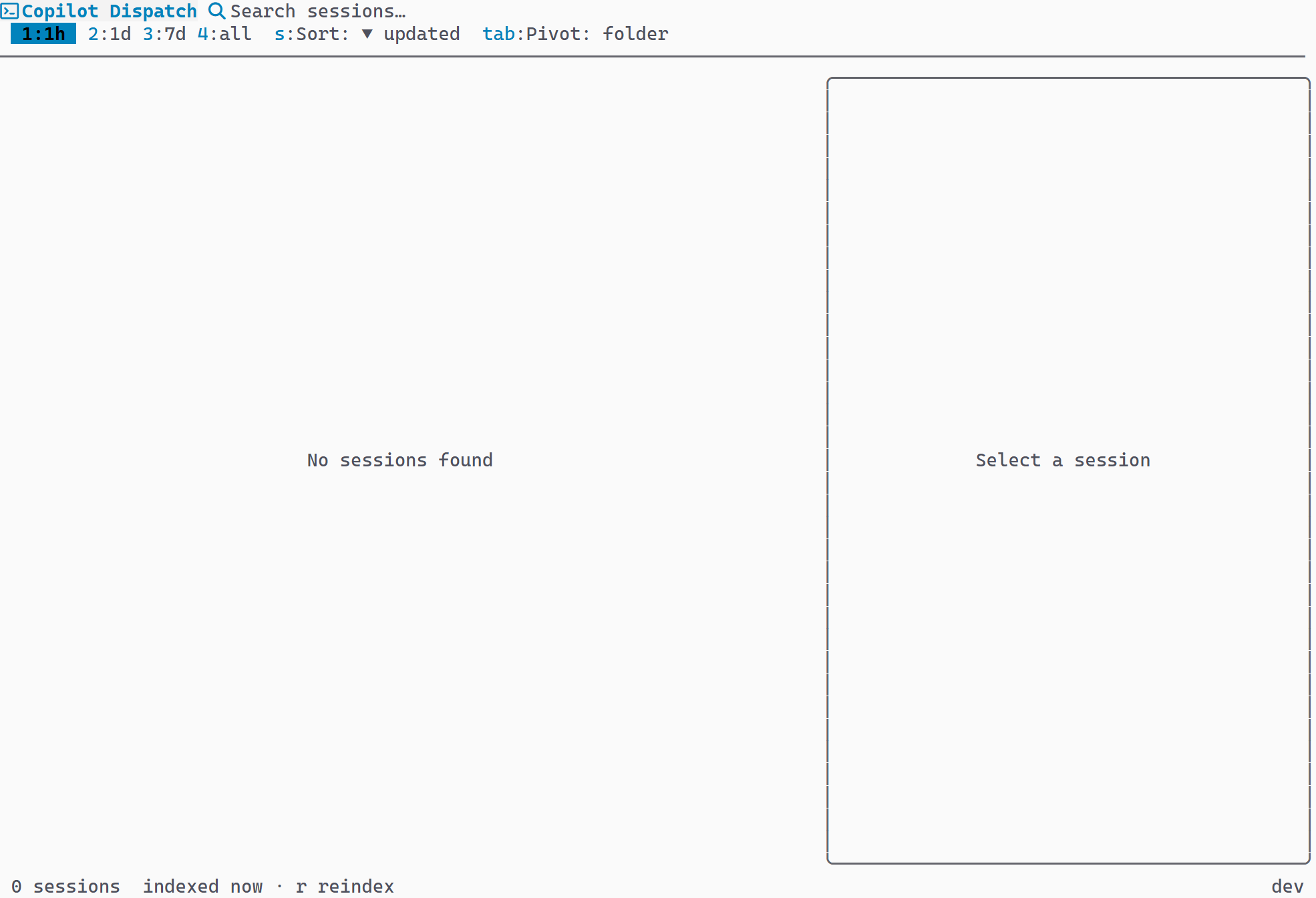Click the indexed now status text
This screenshot has width=1316, height=898.
tap(202, 887)
